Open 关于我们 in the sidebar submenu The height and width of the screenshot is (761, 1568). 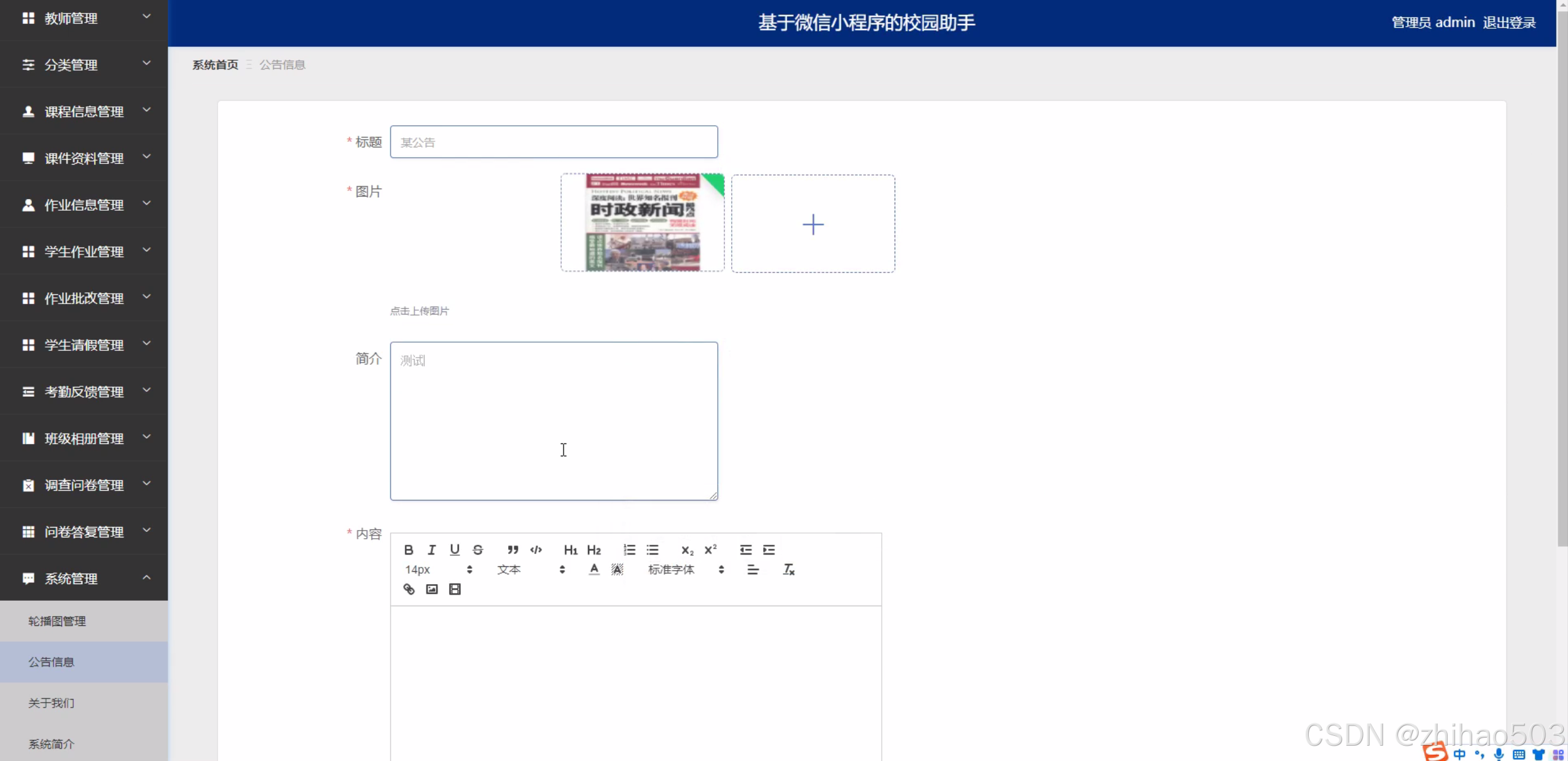click(52, 703)
